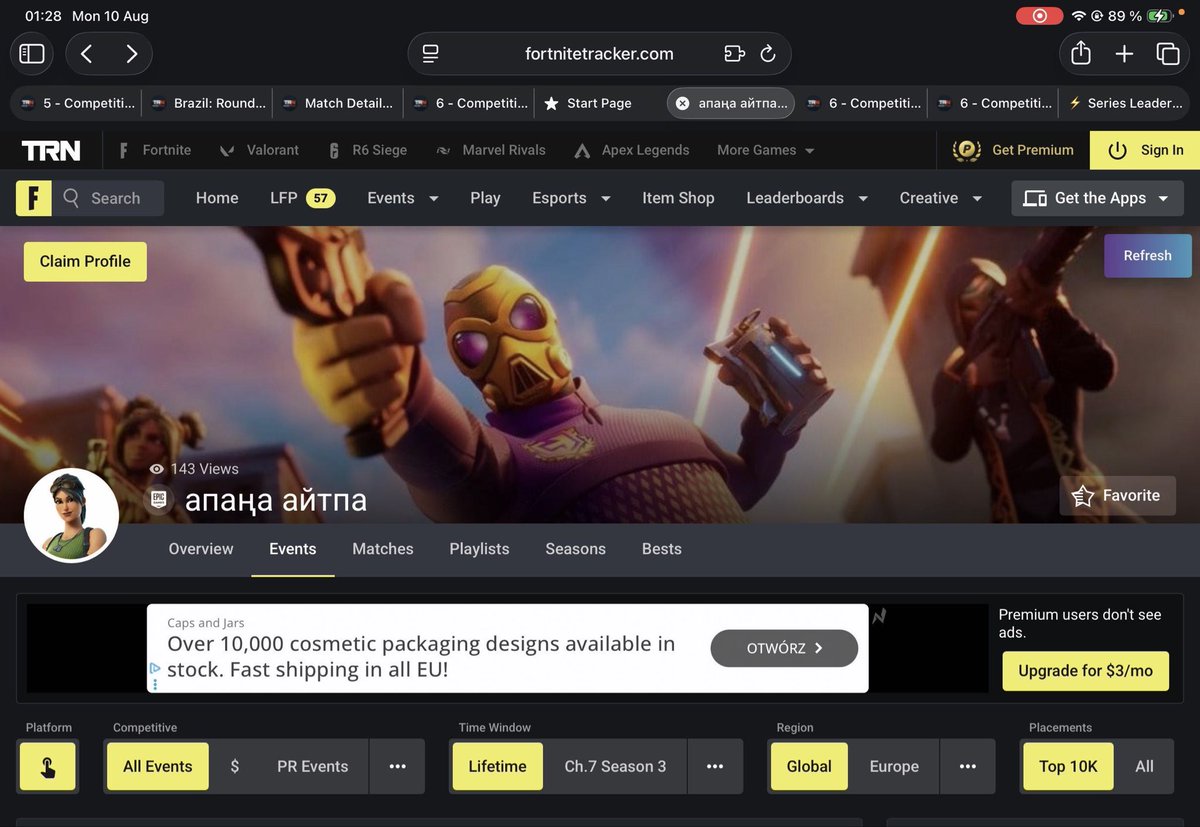
Task: Open R6 Siege in TRN game bar
Action: pos(367,150)
